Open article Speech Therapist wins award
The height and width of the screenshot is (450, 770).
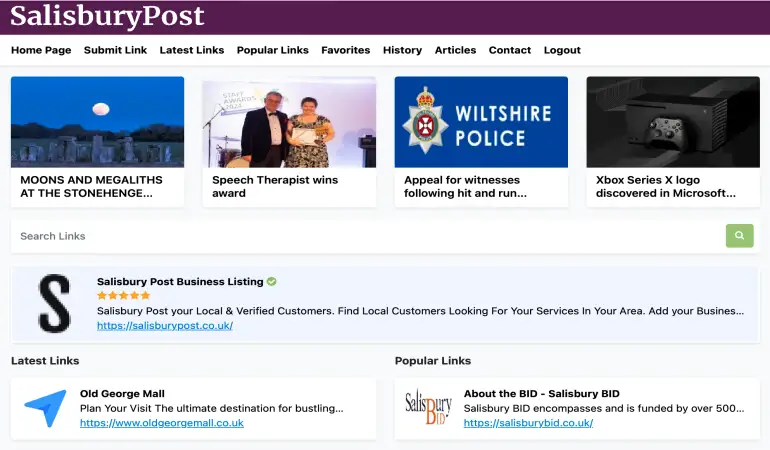click(275, 187)
